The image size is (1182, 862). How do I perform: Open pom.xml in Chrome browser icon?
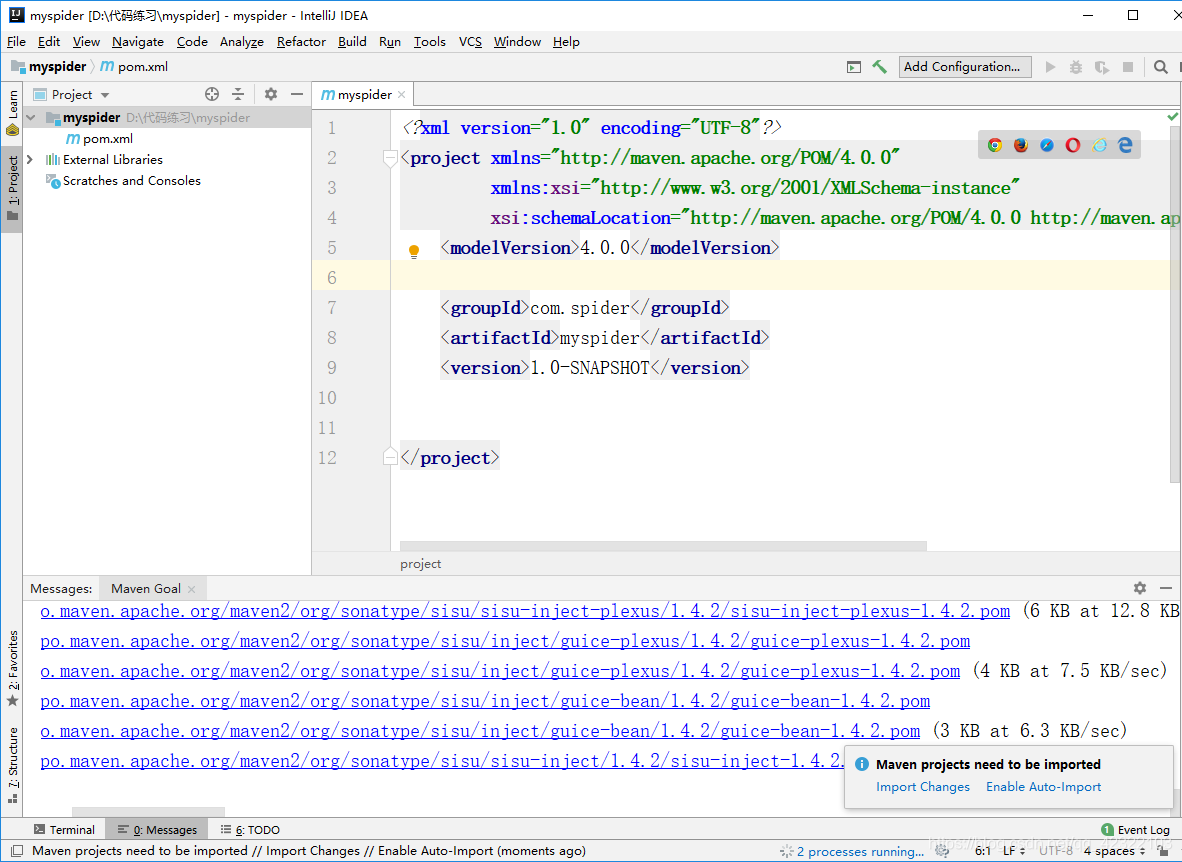coord(995,145)
